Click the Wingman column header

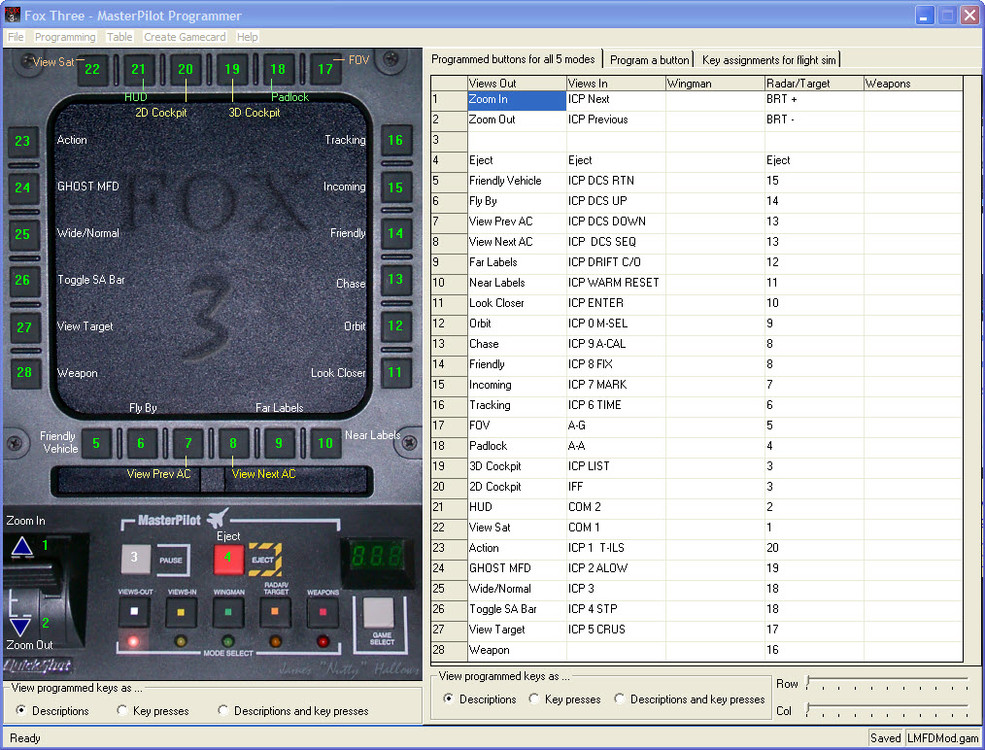click(x=715, y=83)
